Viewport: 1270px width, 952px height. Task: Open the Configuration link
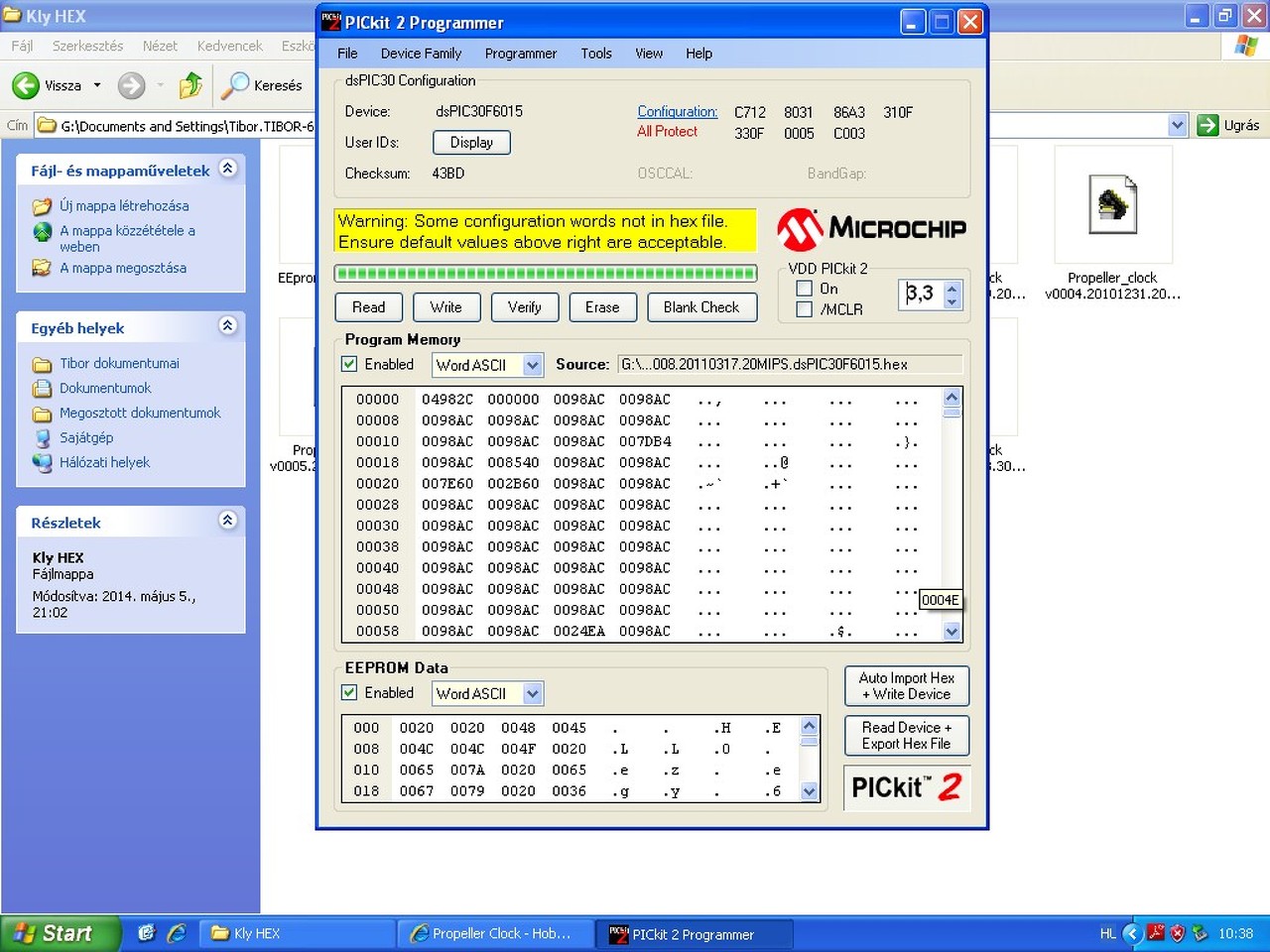click(x=678, y=112)
